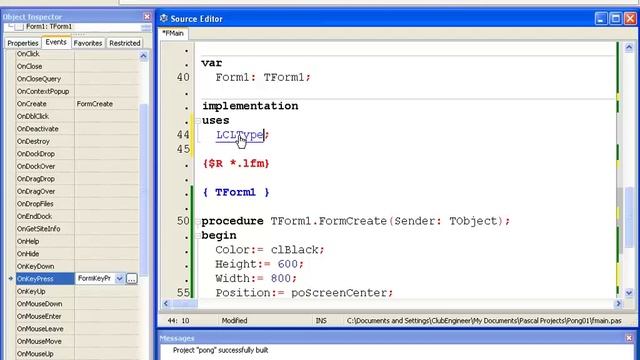
Task: Open the Favorites tab
Action: (x=88, y=43)
